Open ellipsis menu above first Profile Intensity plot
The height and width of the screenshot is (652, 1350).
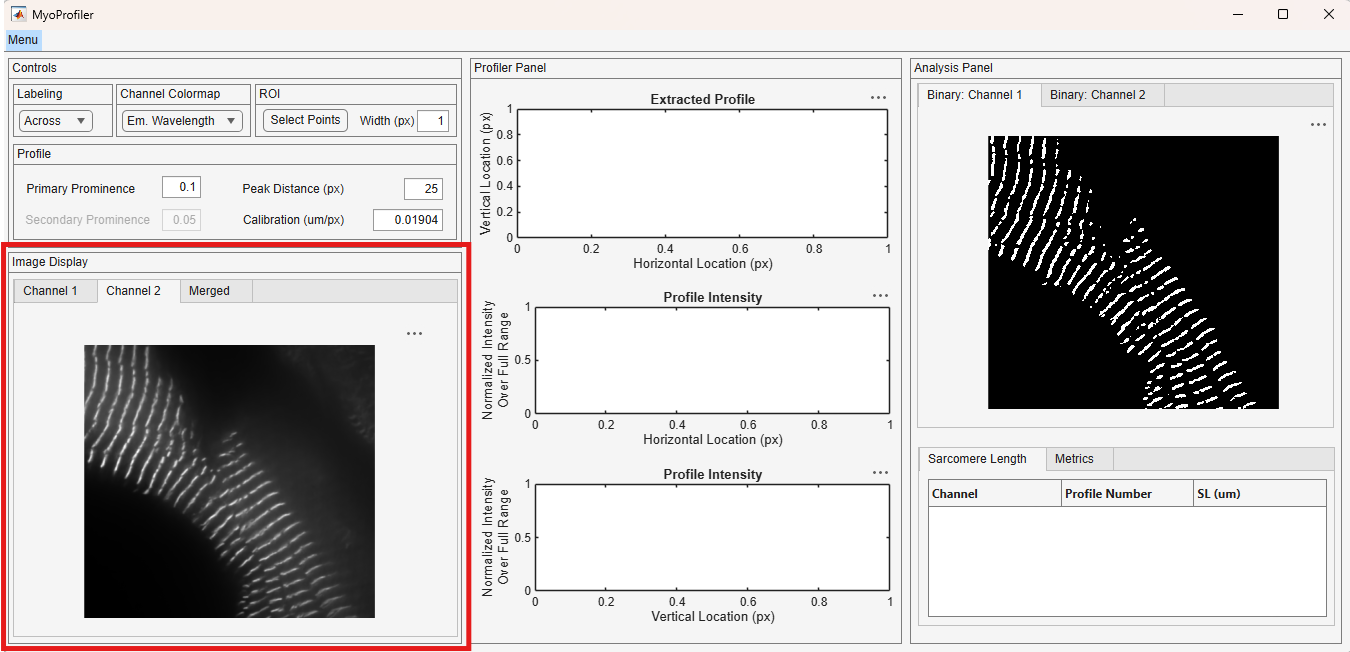pyautogui.click(x=880, y=296)
